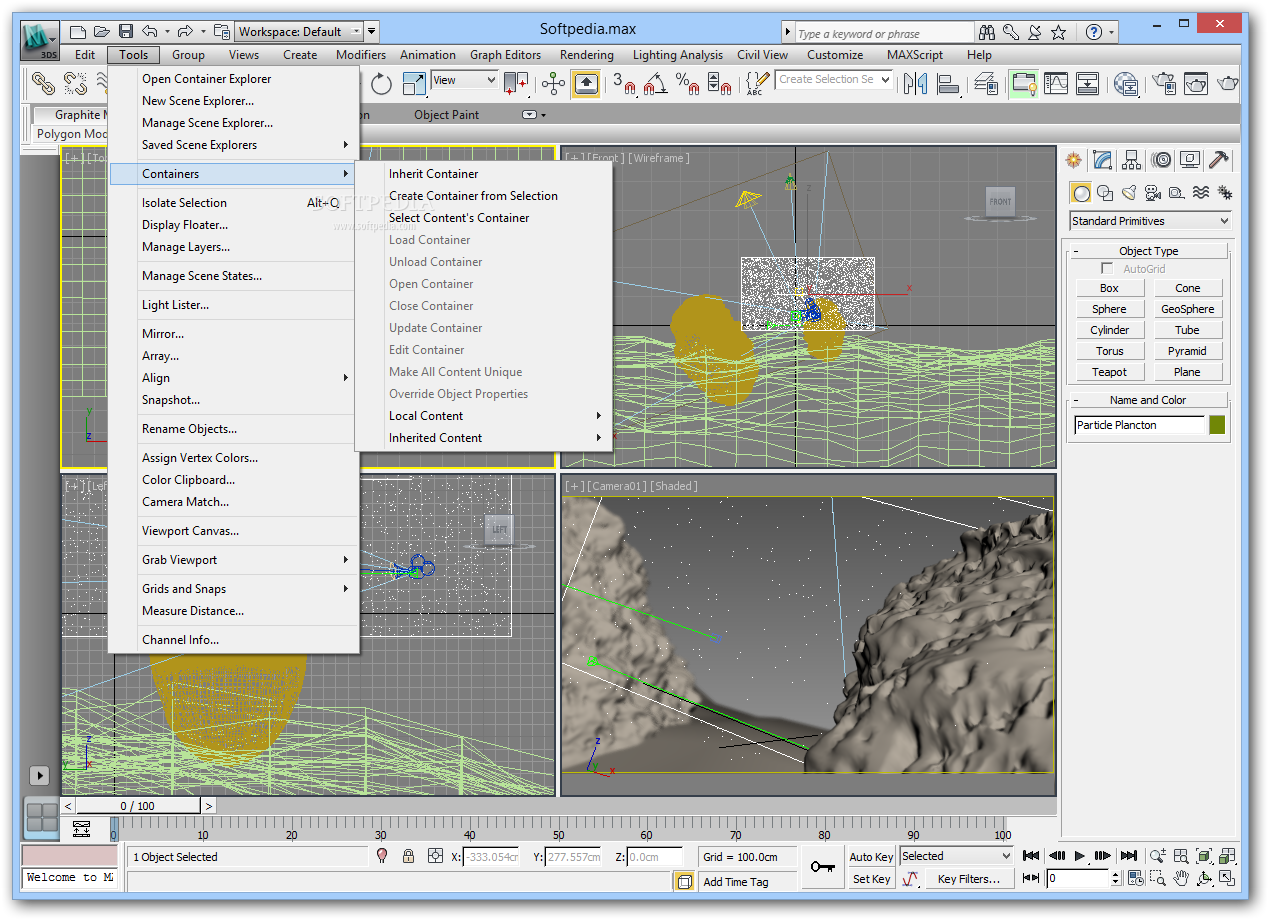
Task: Click the Open File folder icon
Action: pos(102,32)
